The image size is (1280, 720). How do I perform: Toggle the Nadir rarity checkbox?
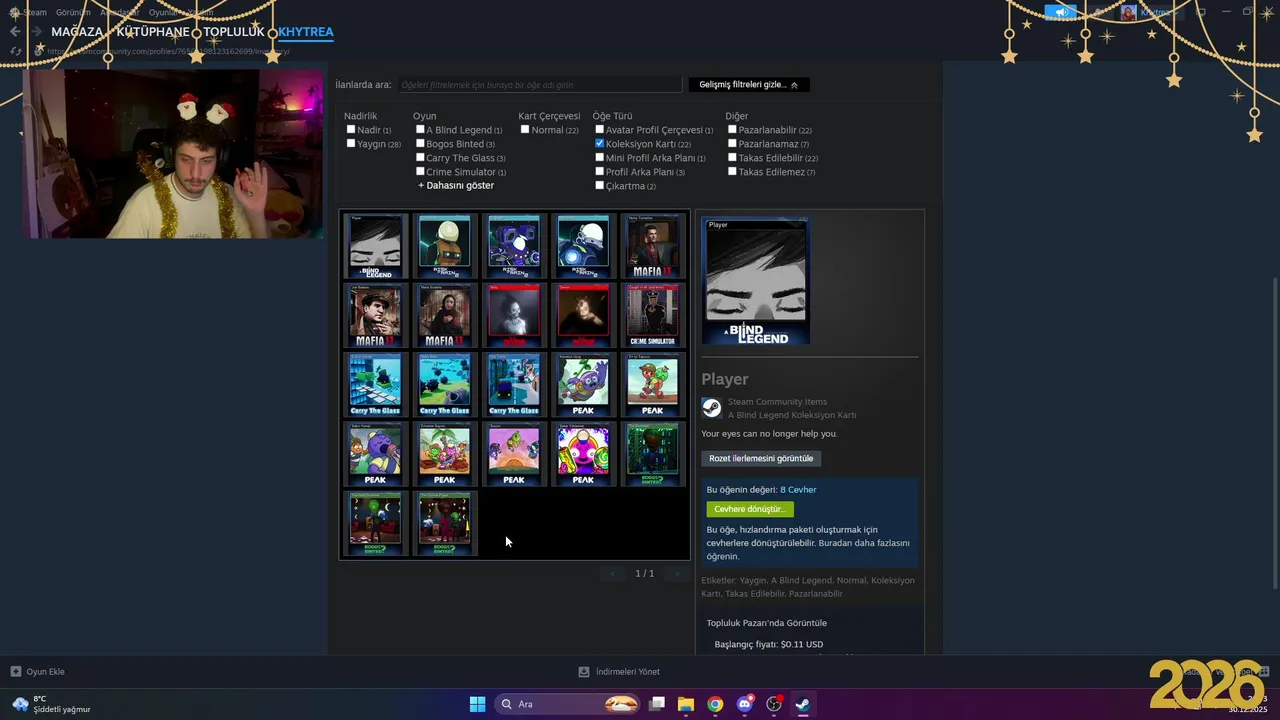351,129
